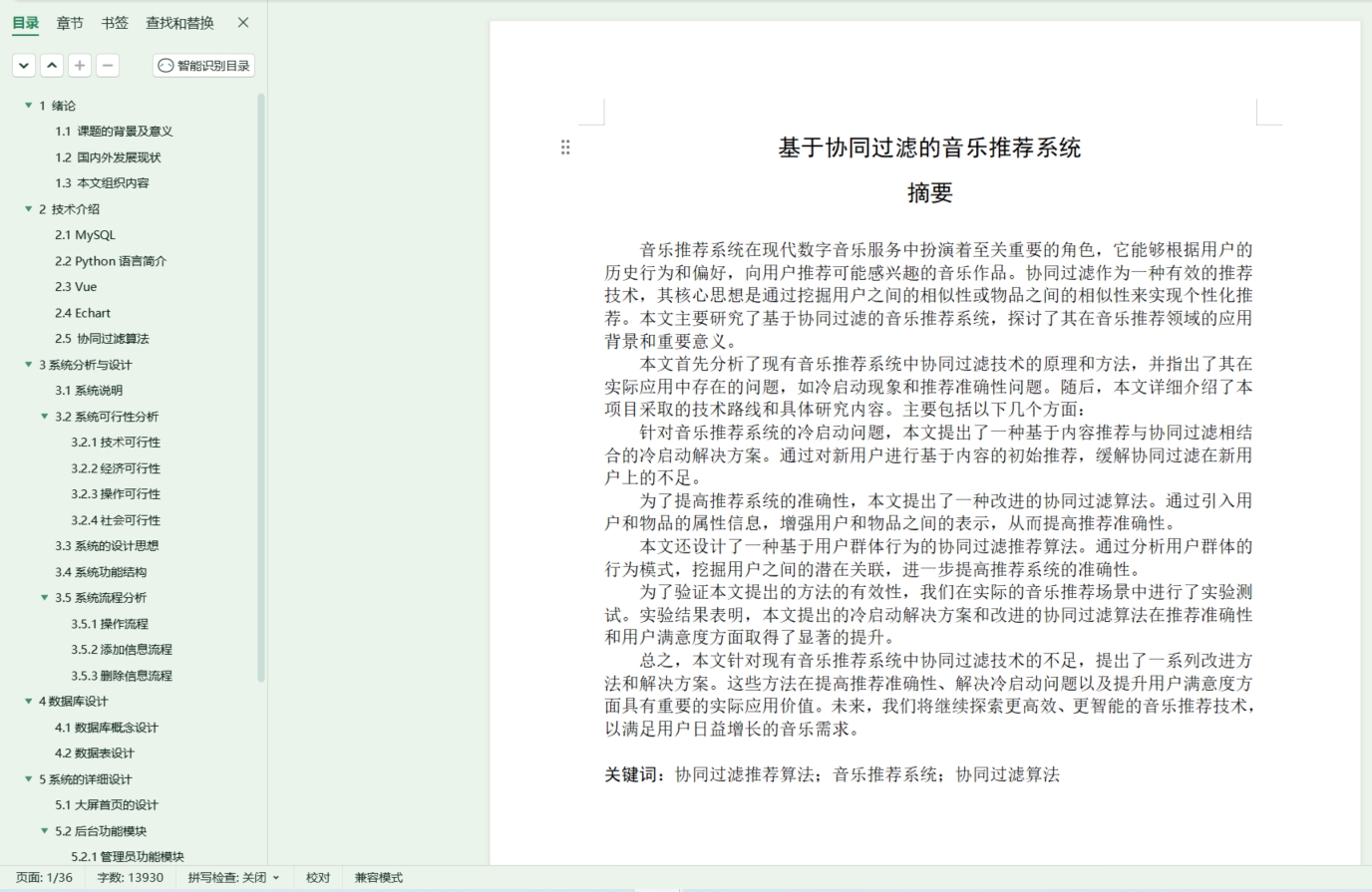Click the six-dot drag handle beside the title
The height and width of the screenshot is (892, 1372).
(x=565, y=147)
